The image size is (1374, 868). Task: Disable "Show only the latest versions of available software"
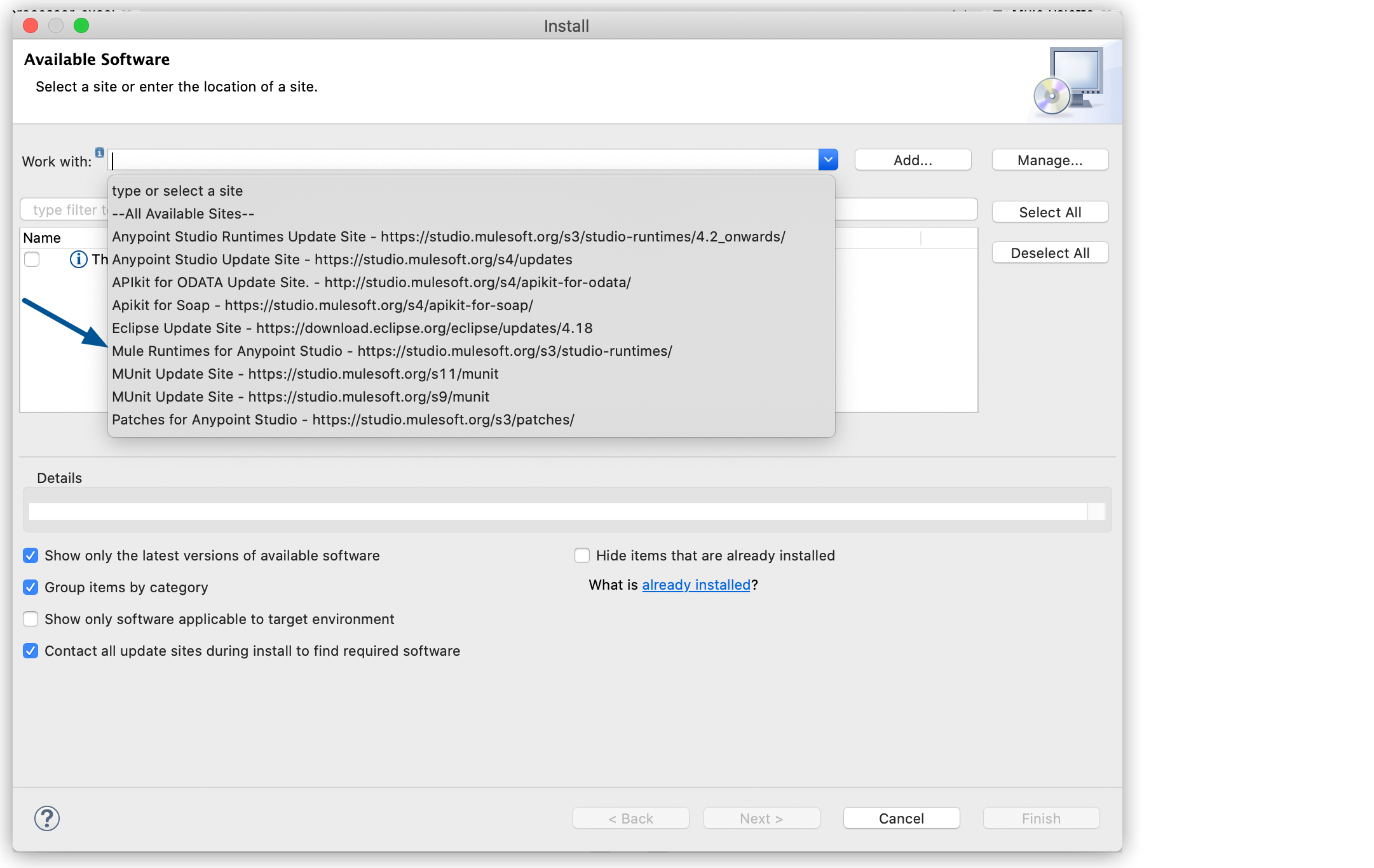(x=31, y=555)
